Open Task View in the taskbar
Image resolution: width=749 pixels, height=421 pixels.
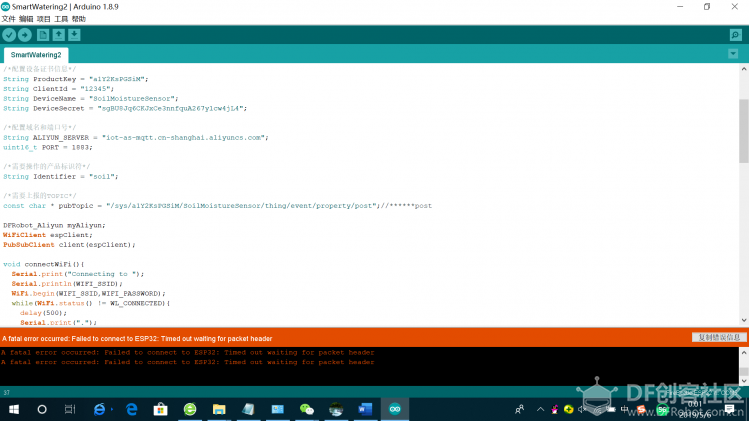tap(70, 410)
